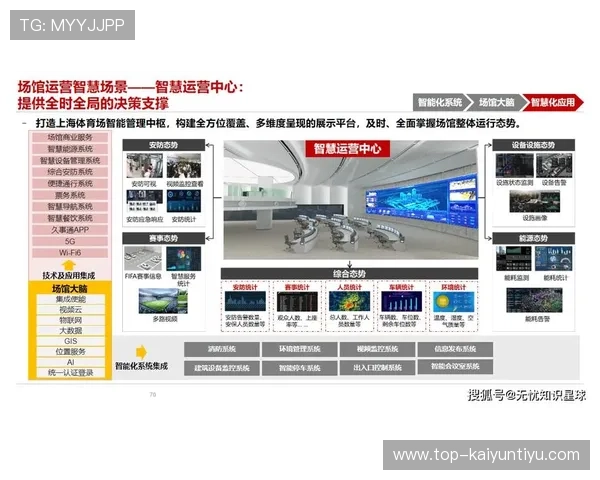This screenshot has height=480, width=600.
Task: Open the FIFA赛事信息 thumbnail
Action: [x=143, y=259]
